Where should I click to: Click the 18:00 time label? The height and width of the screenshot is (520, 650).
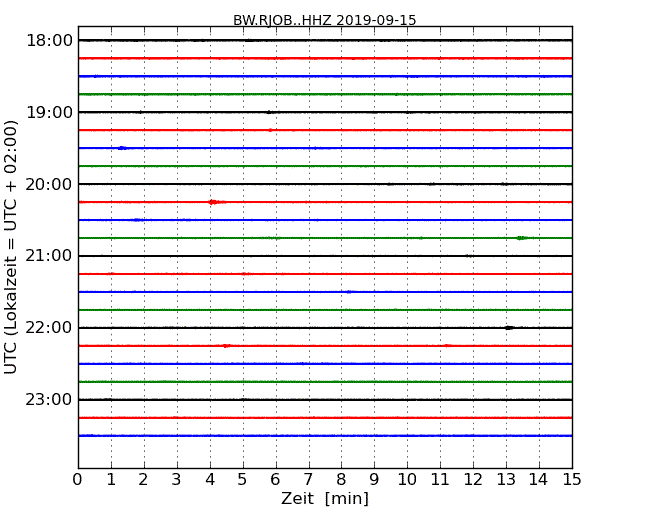point(49,41)
